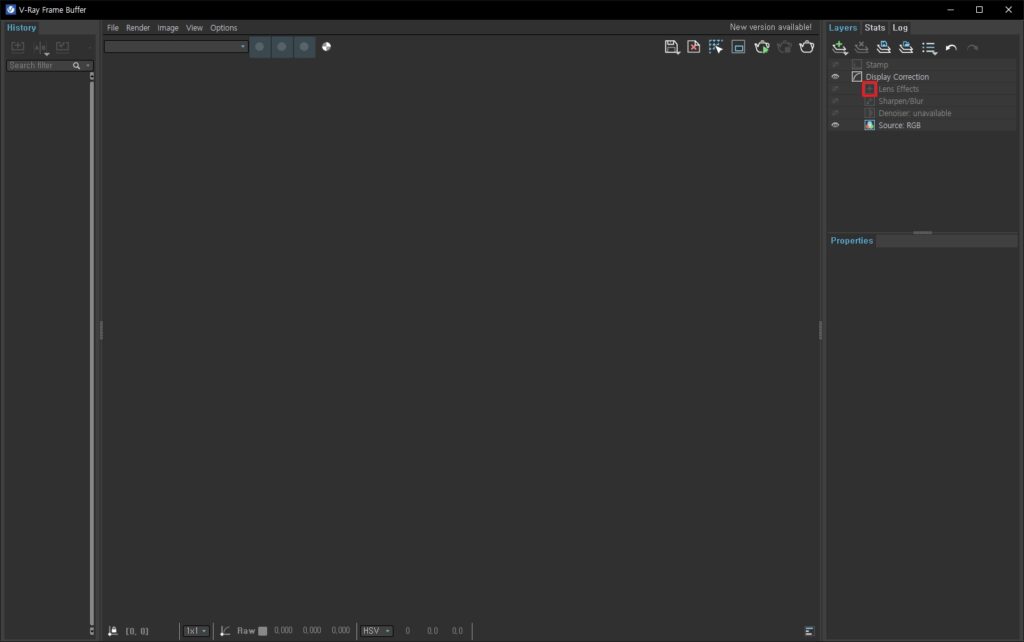
Task: Click the Render teapot icon
Action: click(806, 47)
